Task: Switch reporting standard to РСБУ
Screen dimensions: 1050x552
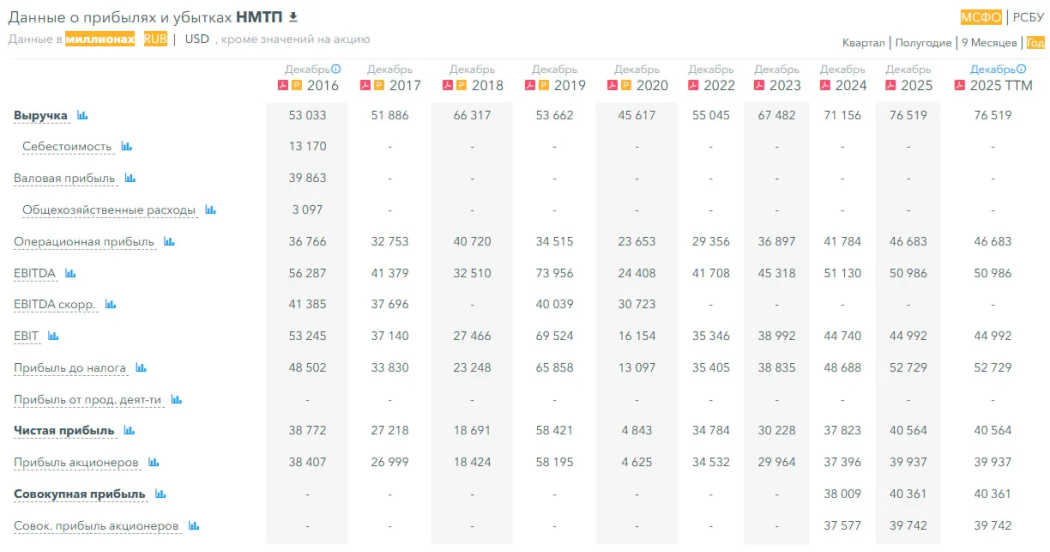Action: (1028, 17)
